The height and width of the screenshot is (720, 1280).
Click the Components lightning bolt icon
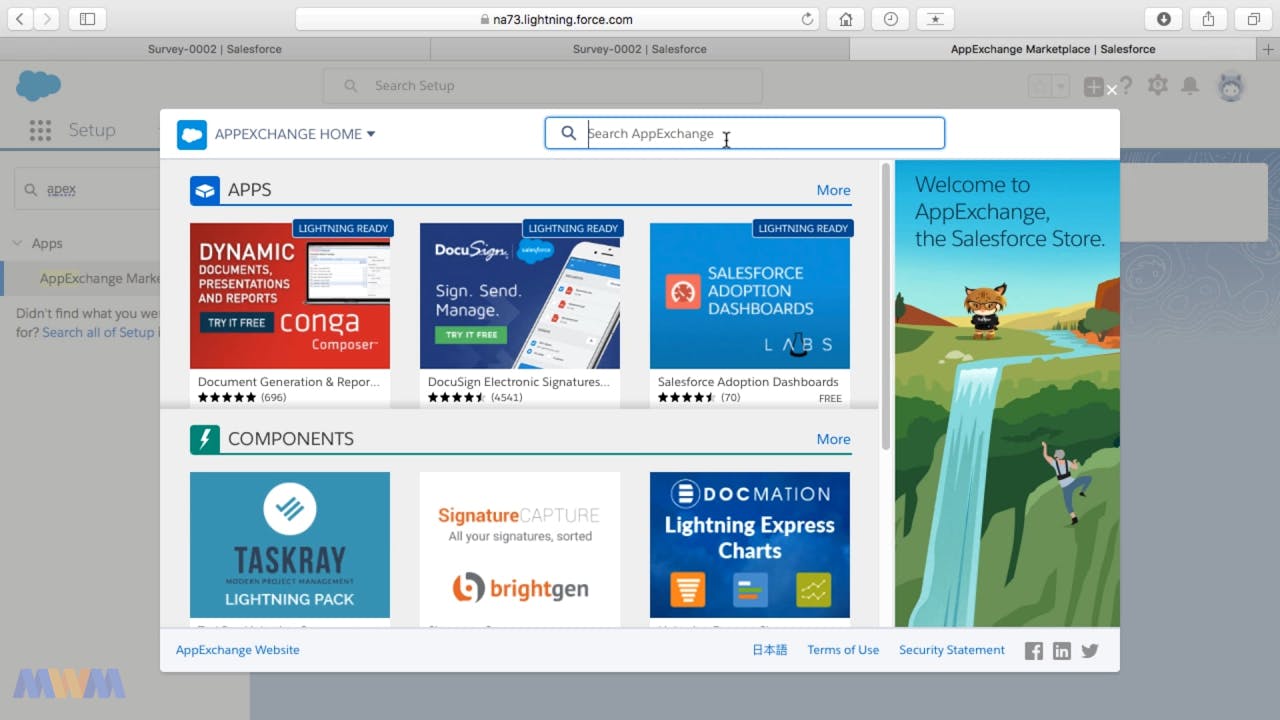pos(205,439)
